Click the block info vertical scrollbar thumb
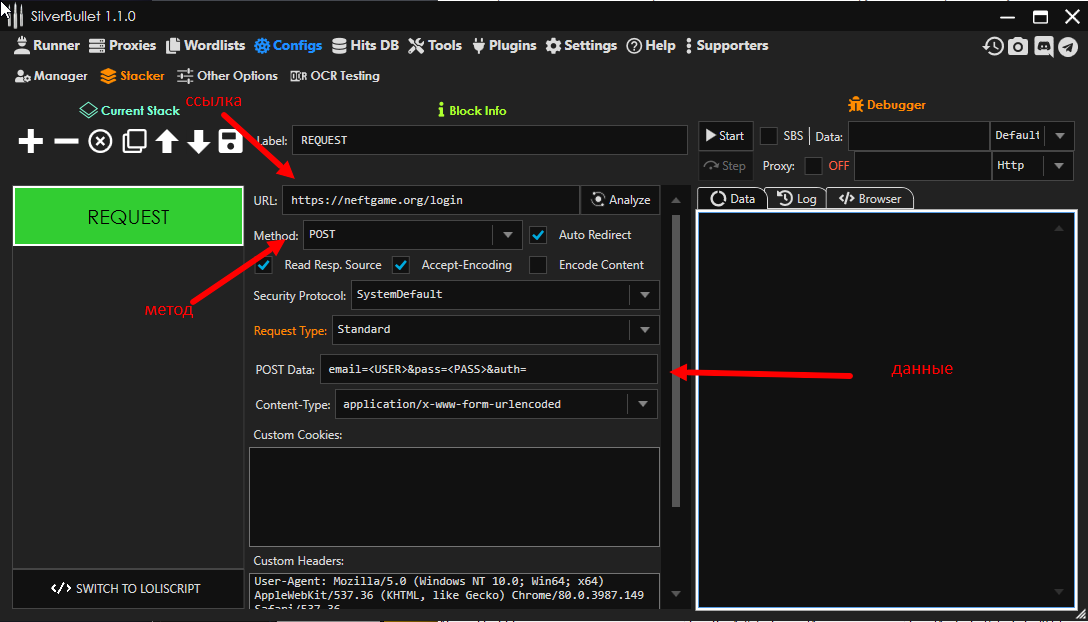This screenshot has width=1088, height=622. 677,360
